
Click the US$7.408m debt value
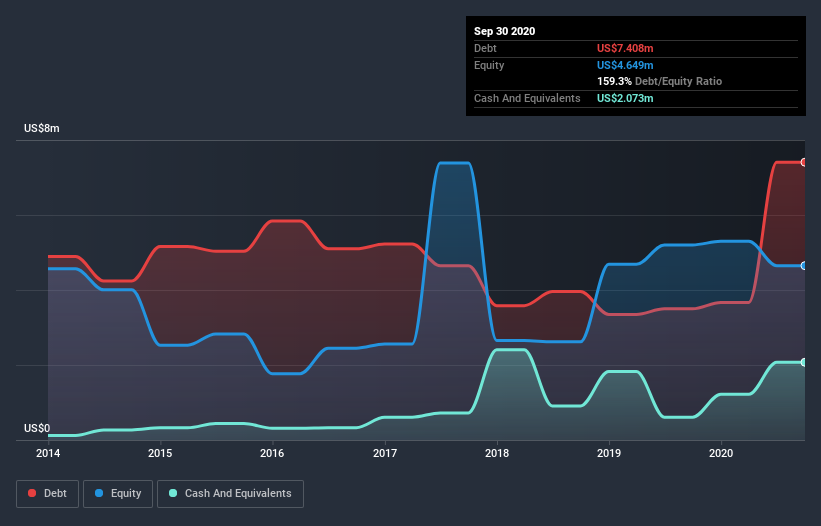click(625, 49)
